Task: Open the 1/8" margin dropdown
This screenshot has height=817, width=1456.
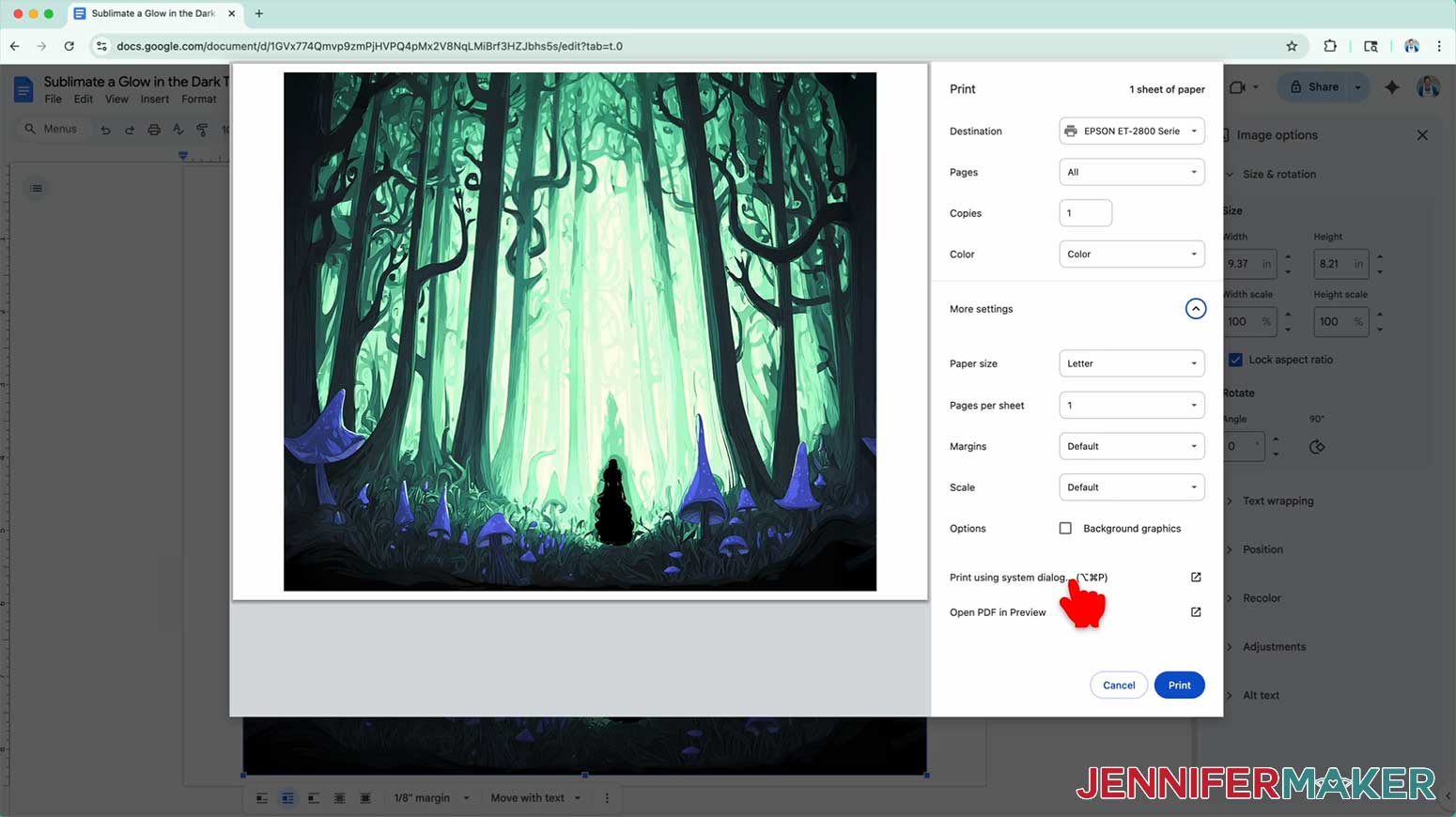Action: coord(431,798)
